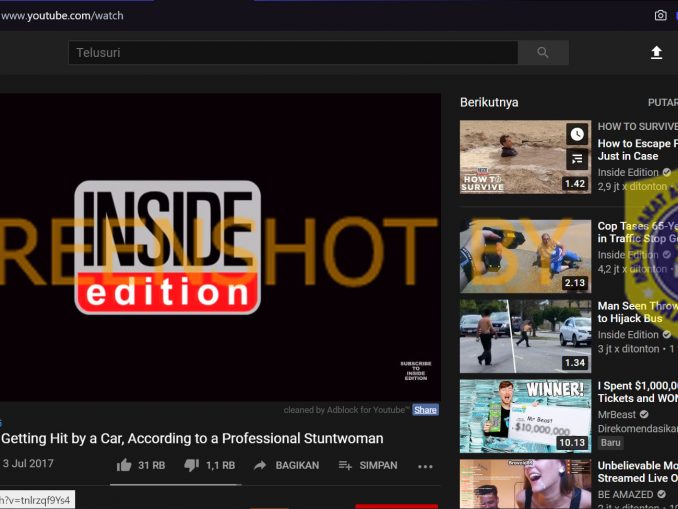The height and width of the screenshot is (509, 678).
Task: Click the youtube.com/watch address bar URL
Action: click(x=62, y=16)
